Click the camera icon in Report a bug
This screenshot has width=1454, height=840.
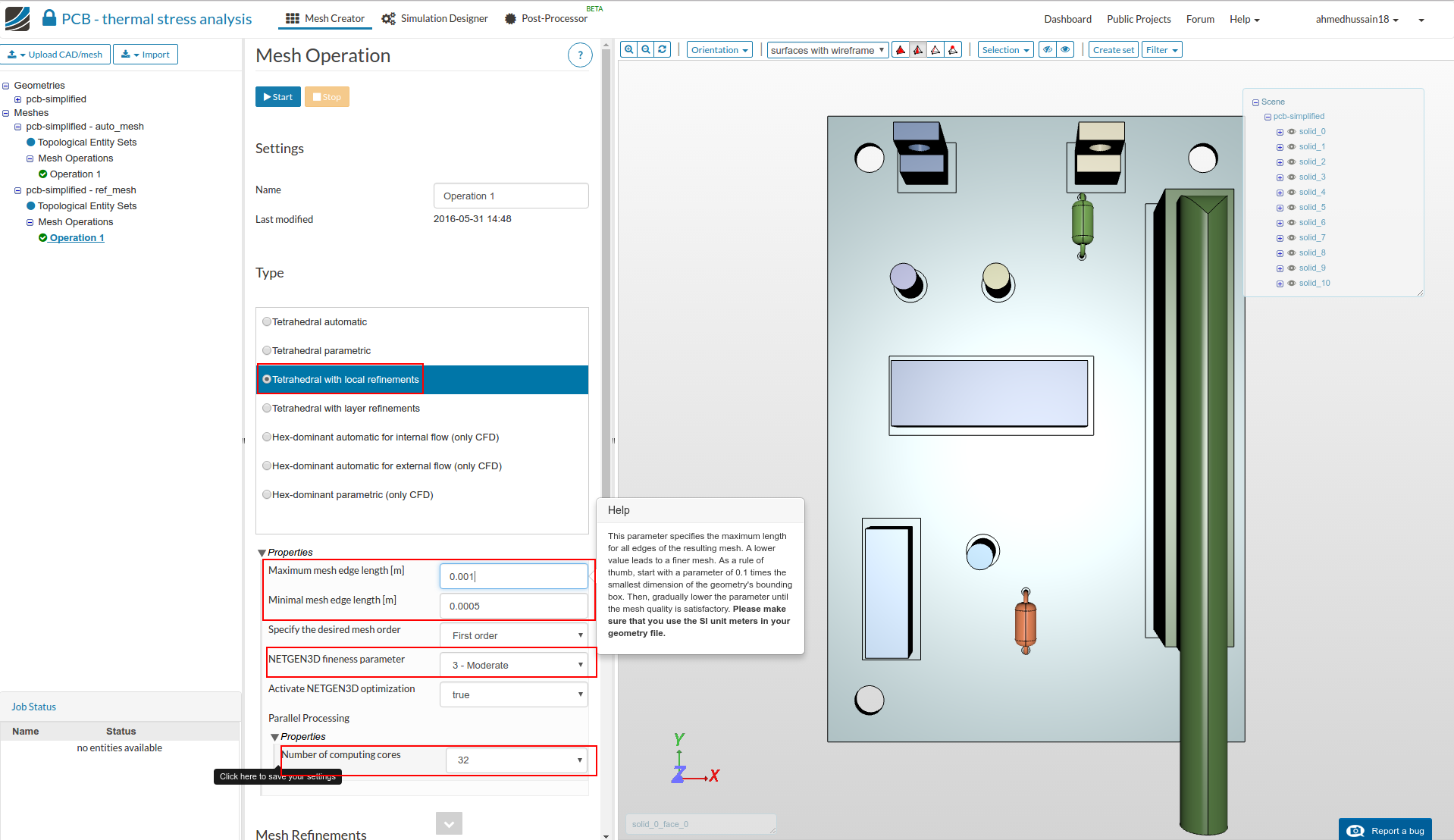click(1355, 831)
